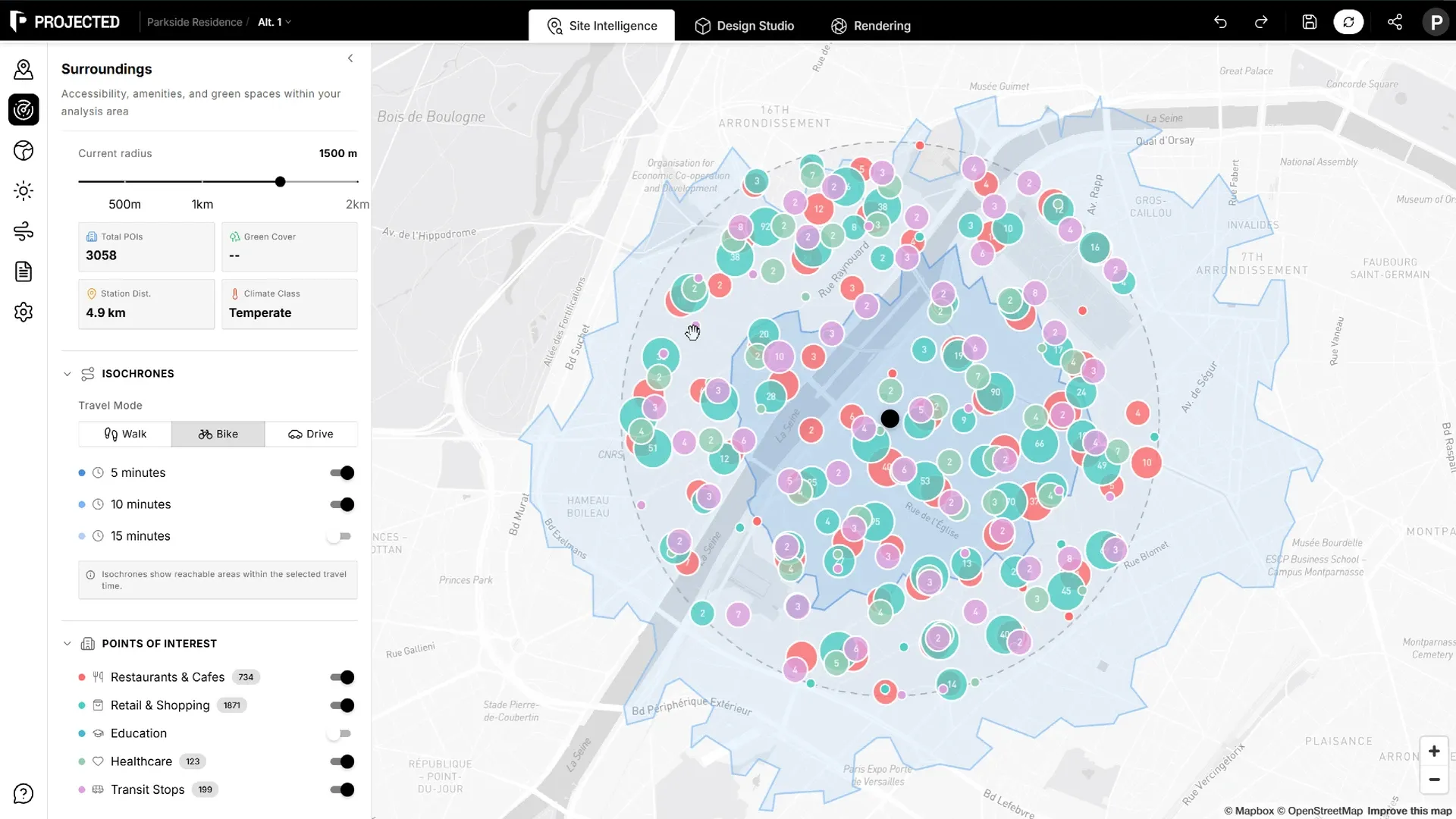Screen dimensions: 1456x819
Task: Click the PROJECTED logo
Action: [65, 22]
